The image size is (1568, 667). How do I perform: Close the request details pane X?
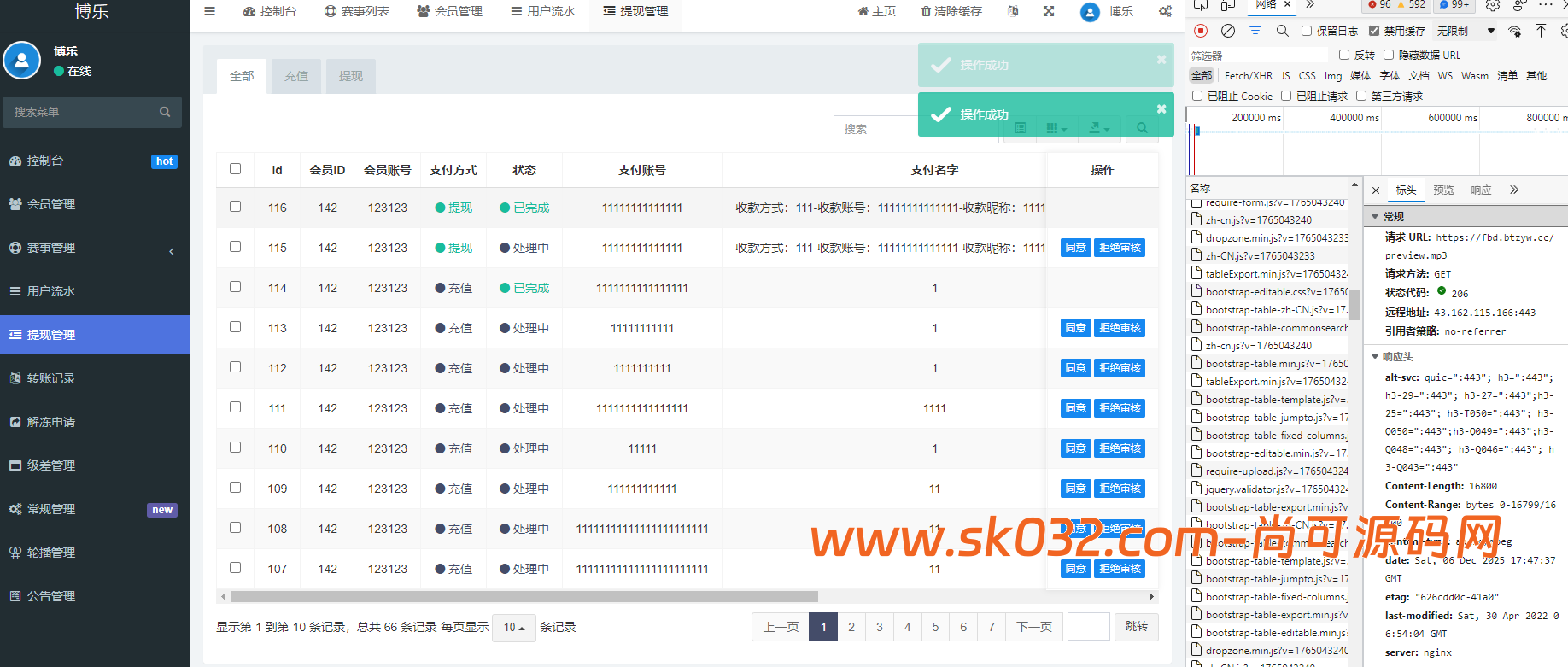pos(1376,190)
